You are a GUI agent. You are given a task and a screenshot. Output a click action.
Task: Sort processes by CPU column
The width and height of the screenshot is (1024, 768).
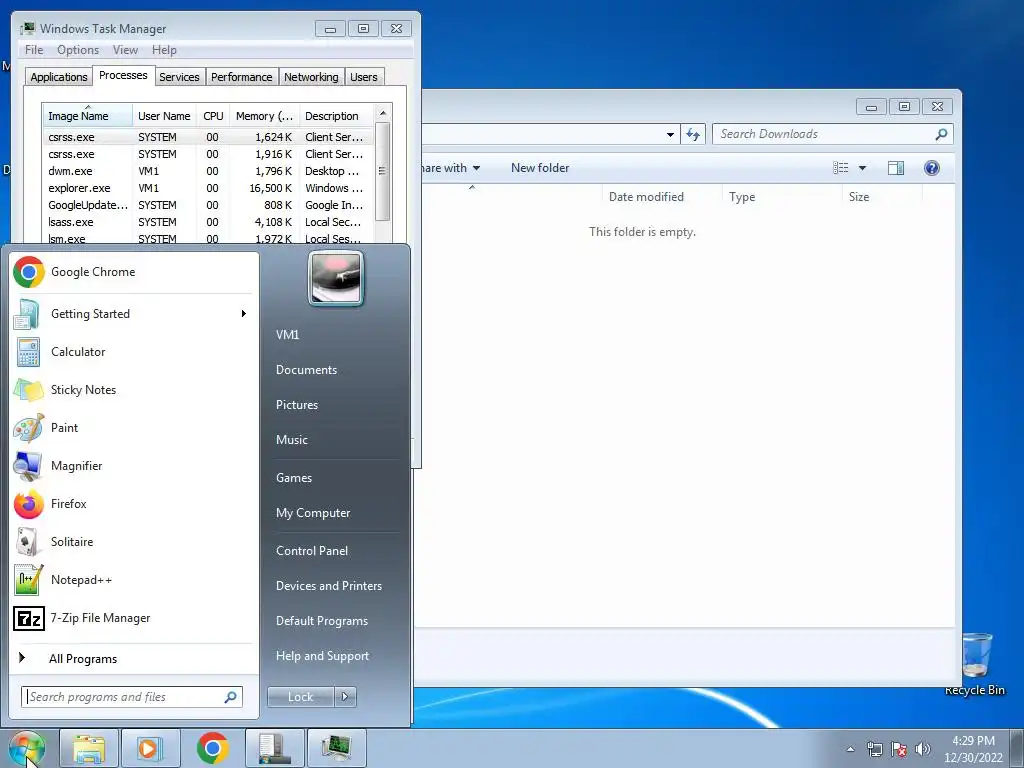(x=213, y=116)
